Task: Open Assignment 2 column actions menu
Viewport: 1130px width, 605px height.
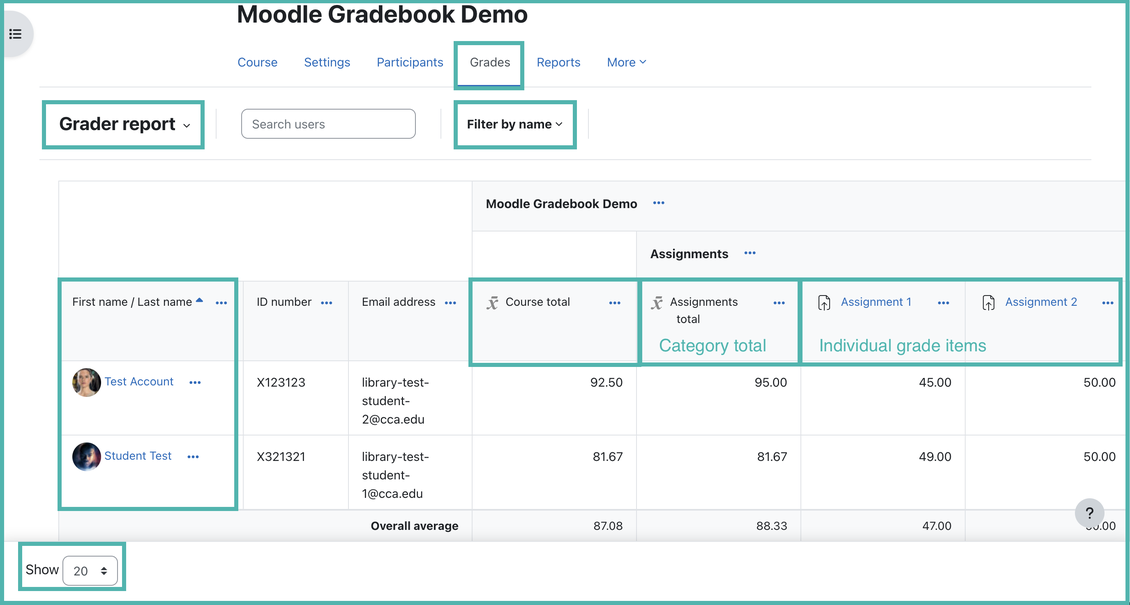Action: point(1108,303)
